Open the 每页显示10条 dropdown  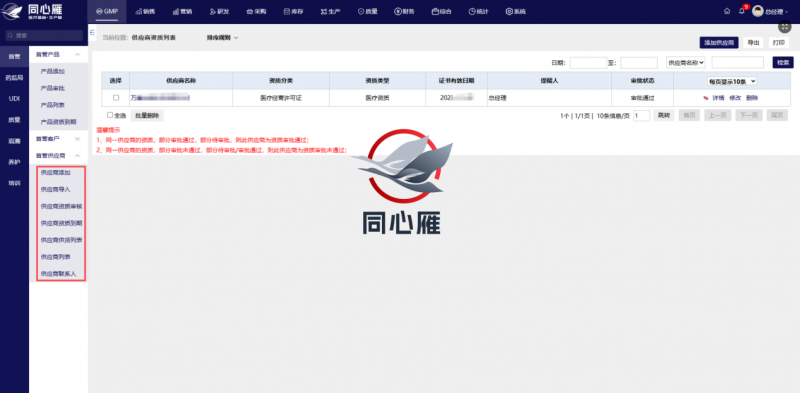[732, 81]
